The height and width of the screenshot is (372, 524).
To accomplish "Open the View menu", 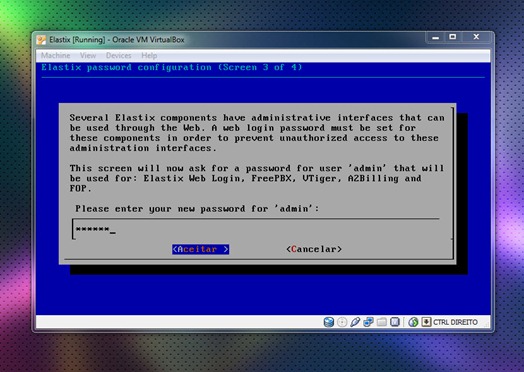I will coord(88,55).
